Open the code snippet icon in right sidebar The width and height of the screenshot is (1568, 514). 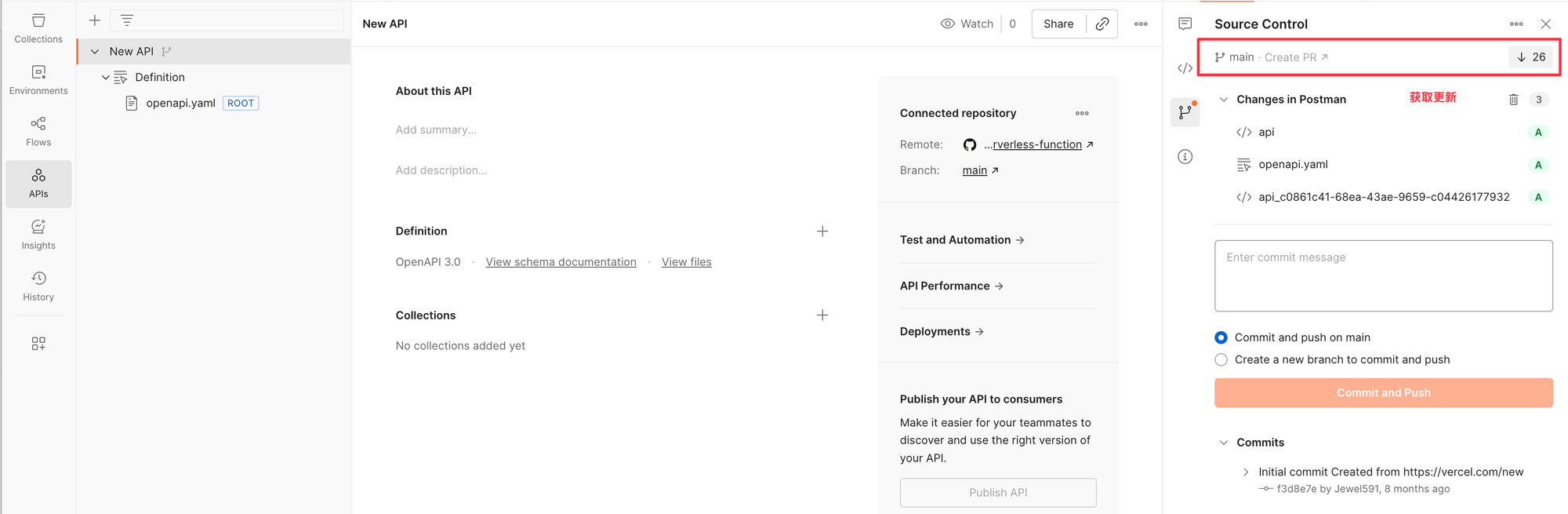click(1185, 68)
